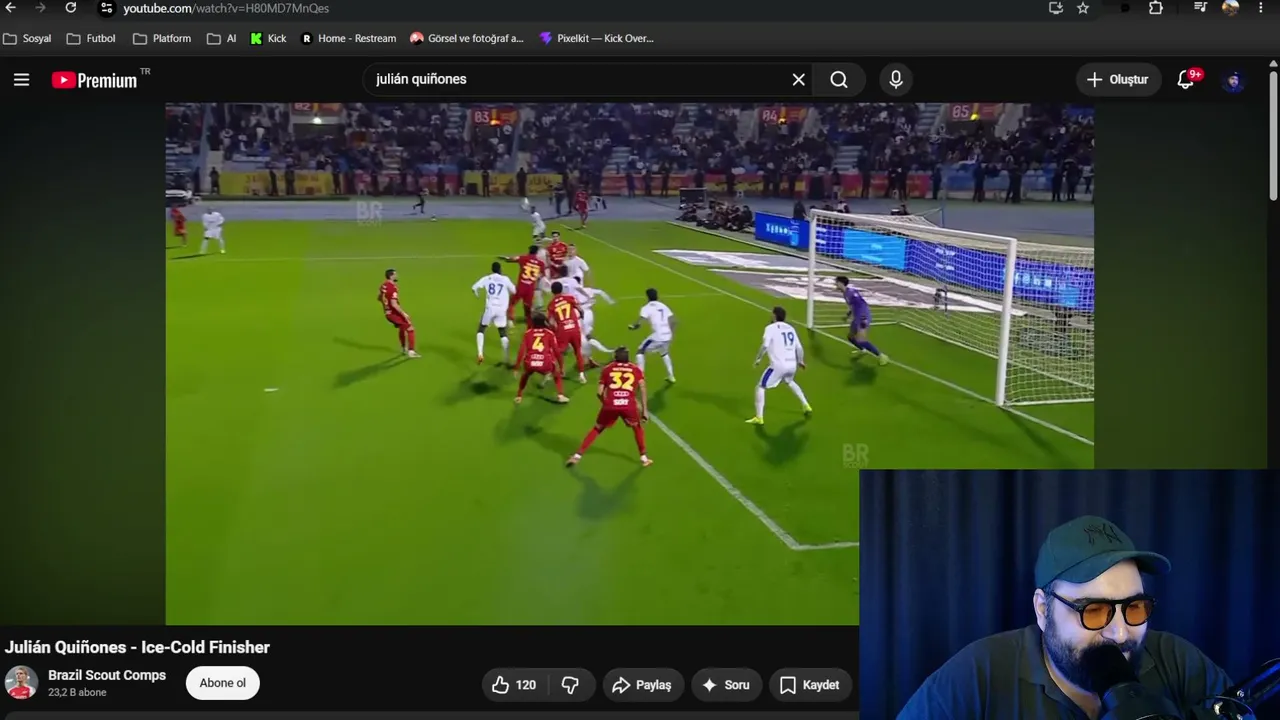Screen dimensions: 1280x720
Task: Go back with the browser back arrow
Action: click(x=11, y=8)
